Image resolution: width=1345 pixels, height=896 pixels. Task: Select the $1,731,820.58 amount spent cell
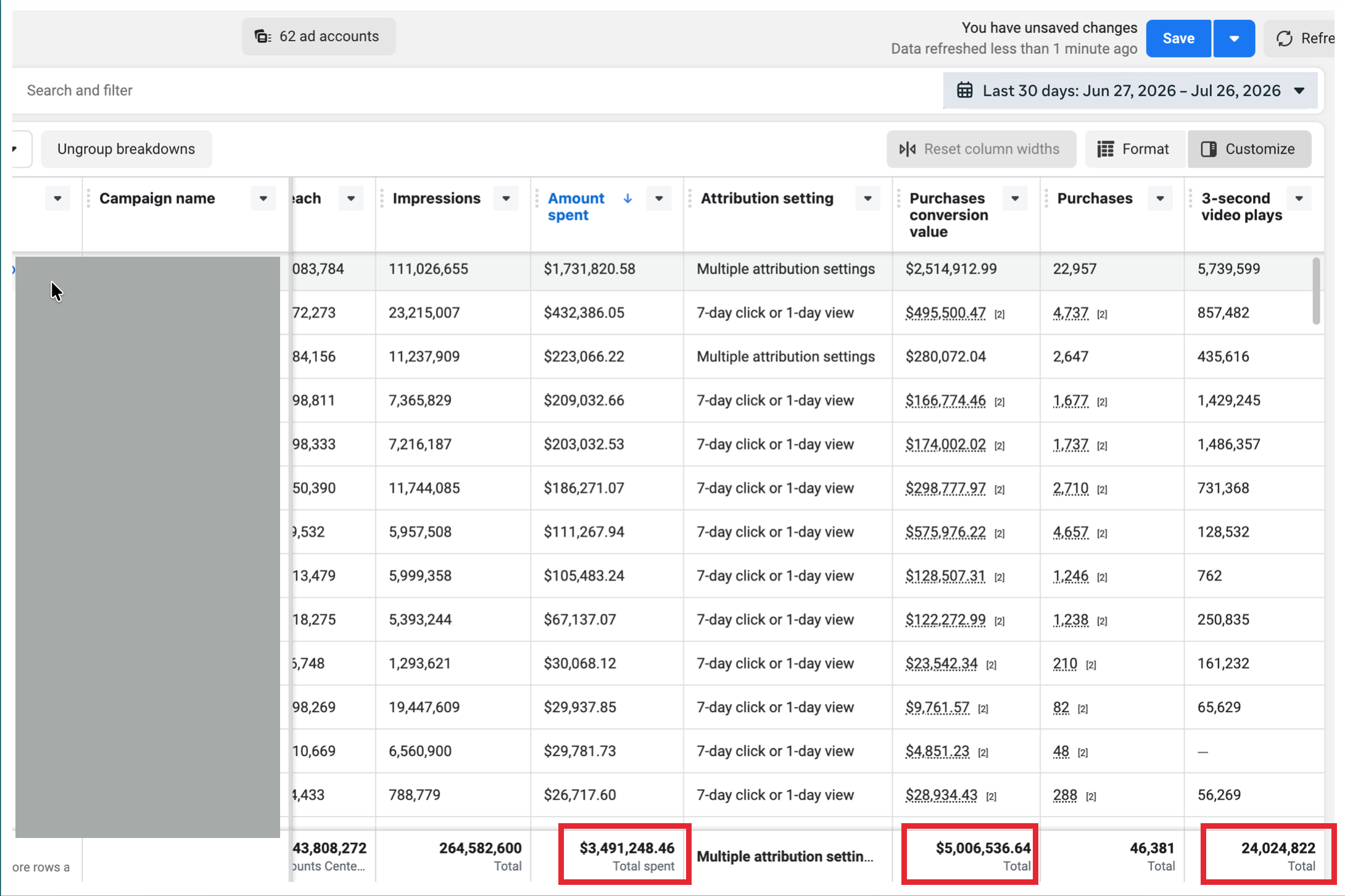pos(607,269)
